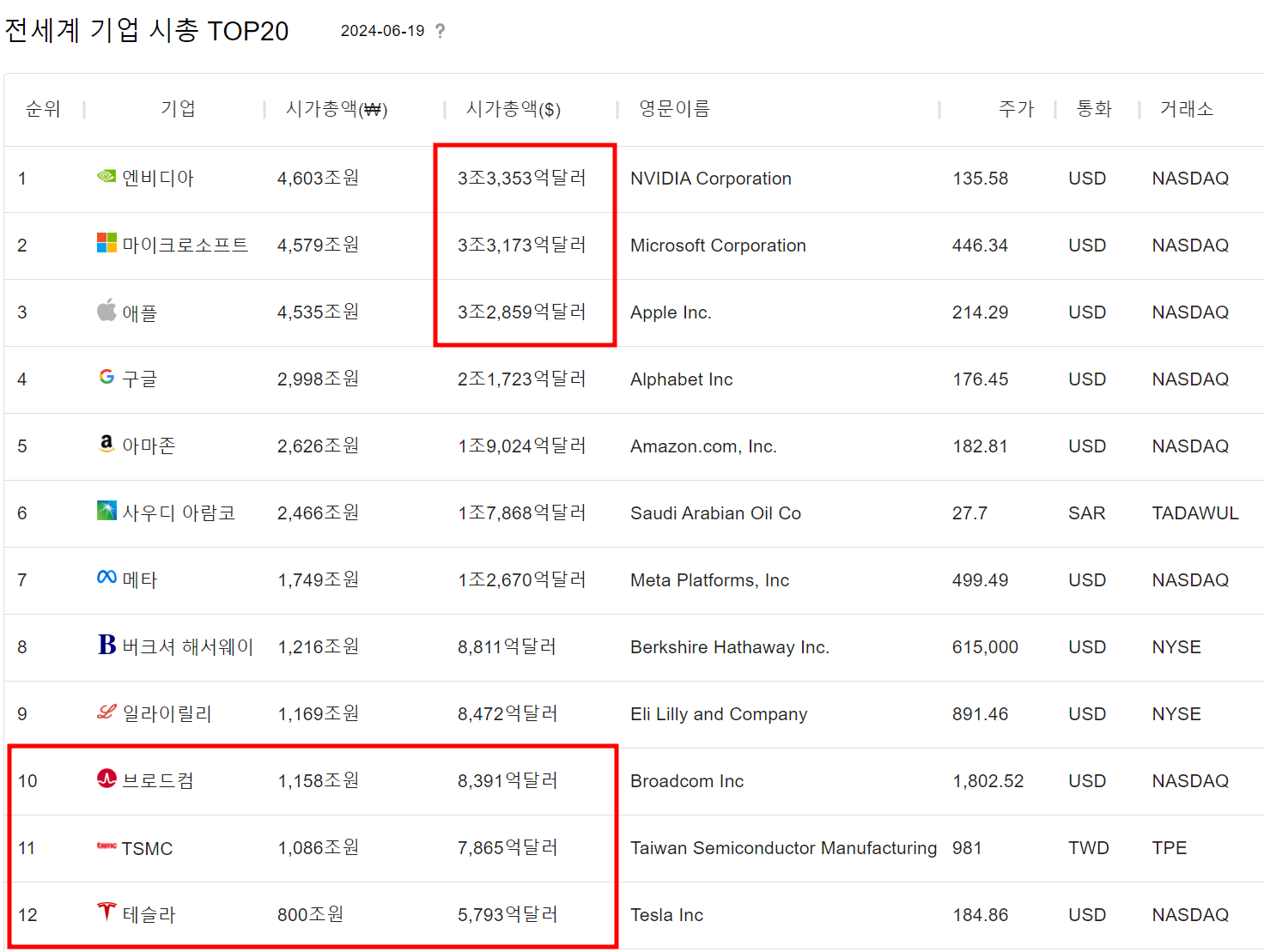Click the Amazon logo icon
The width and height of the screenshot is (1264, 952).
(106, 444)
